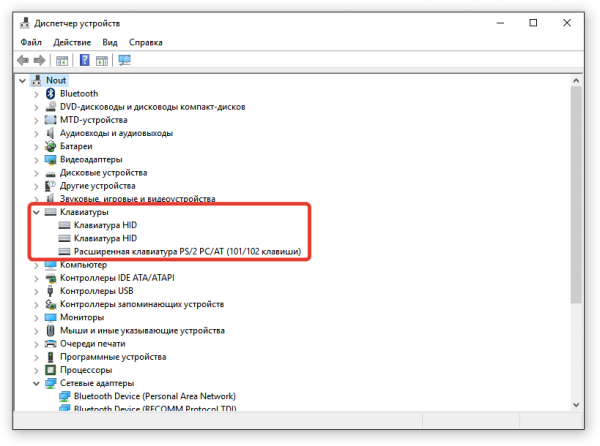Click the Компьютер category icon
600x446 pixels.
(50, 265)
